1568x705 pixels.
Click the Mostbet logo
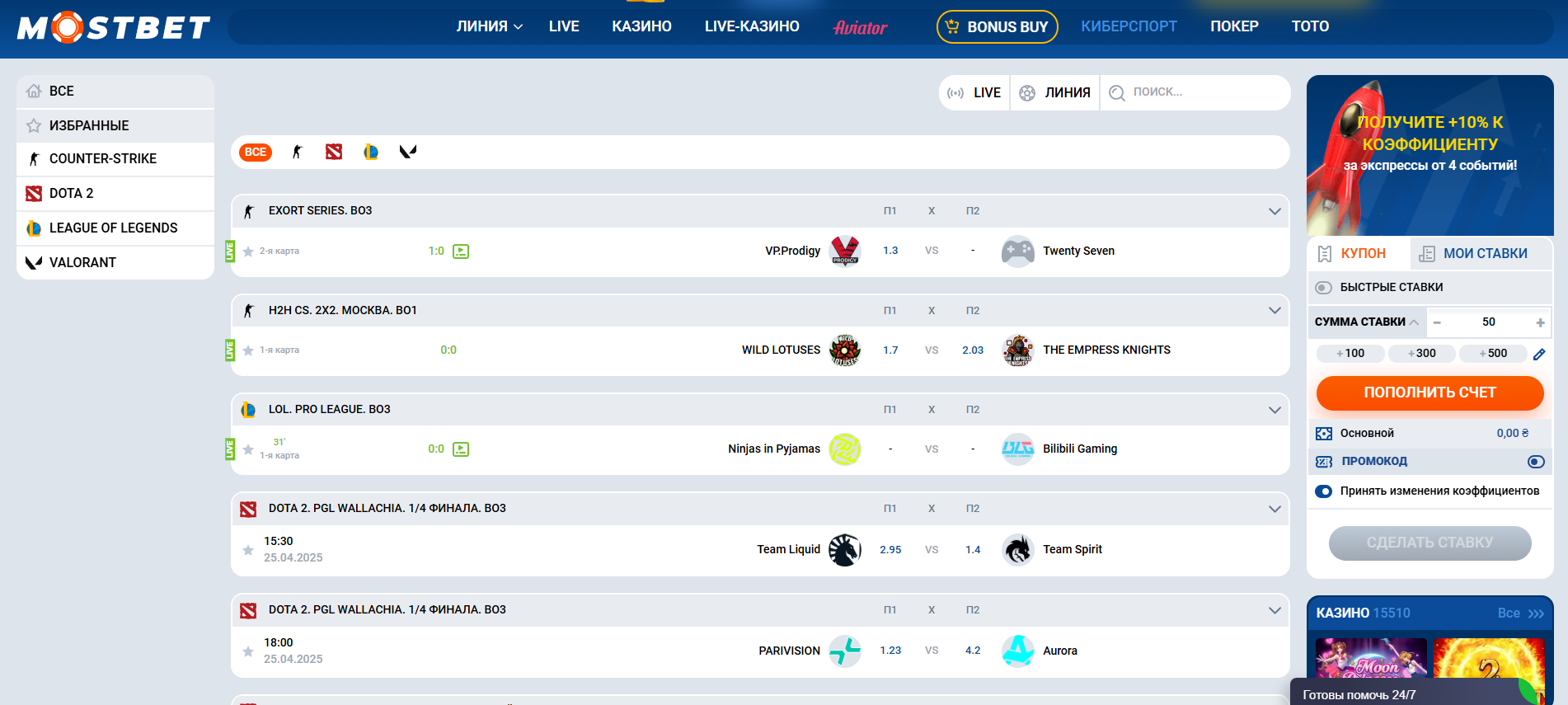(x=114, y=27)
